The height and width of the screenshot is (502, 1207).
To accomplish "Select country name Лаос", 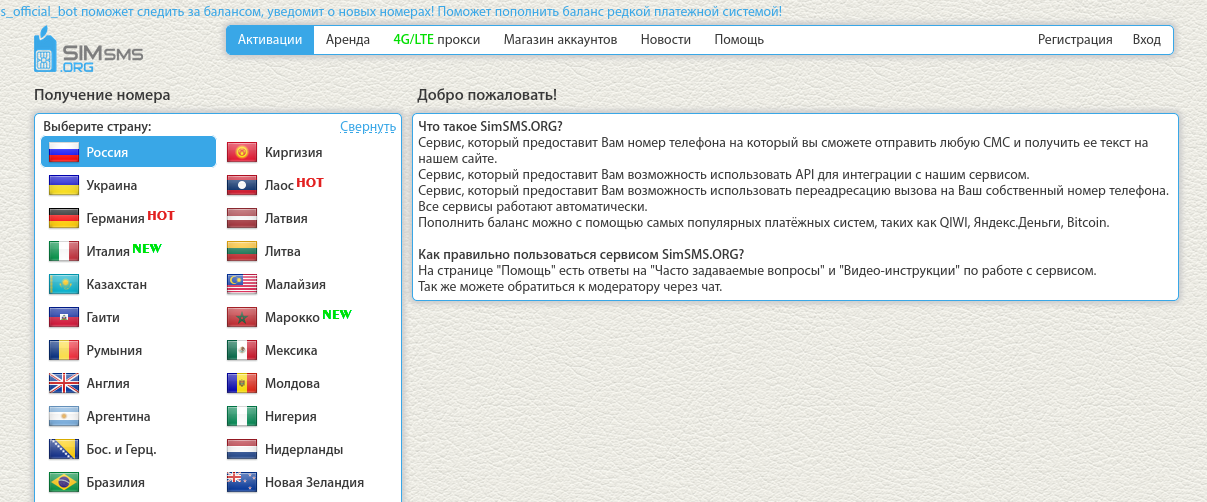I will (279, 185).
